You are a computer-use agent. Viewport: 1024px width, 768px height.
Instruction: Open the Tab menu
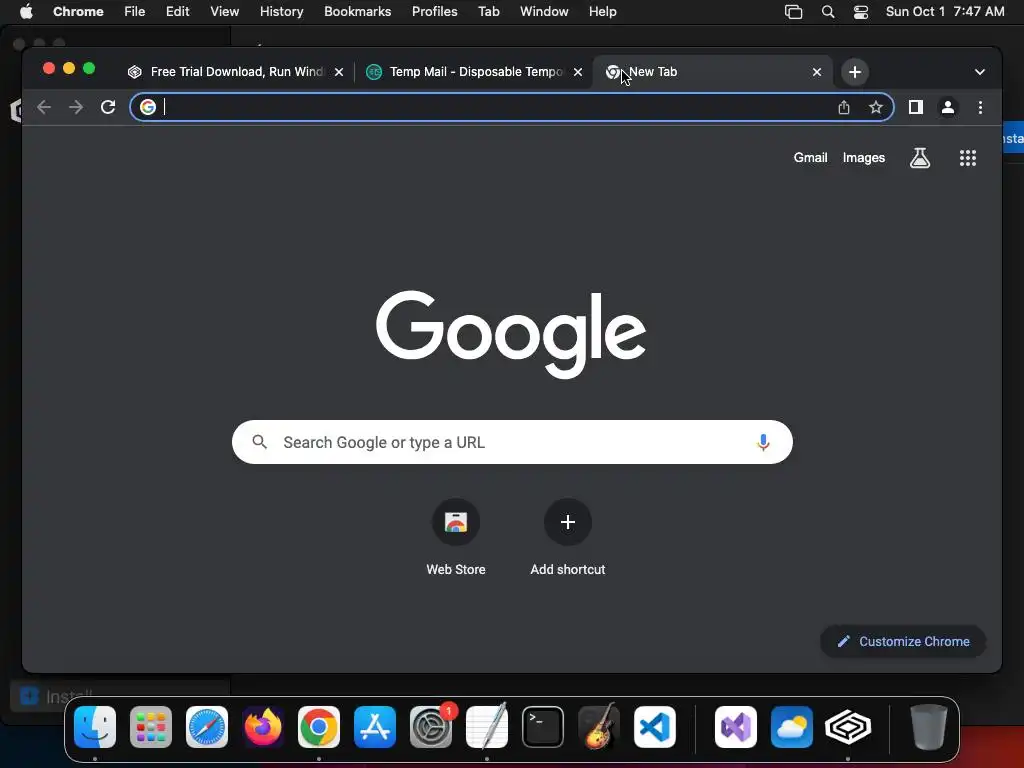pos(488,11)
